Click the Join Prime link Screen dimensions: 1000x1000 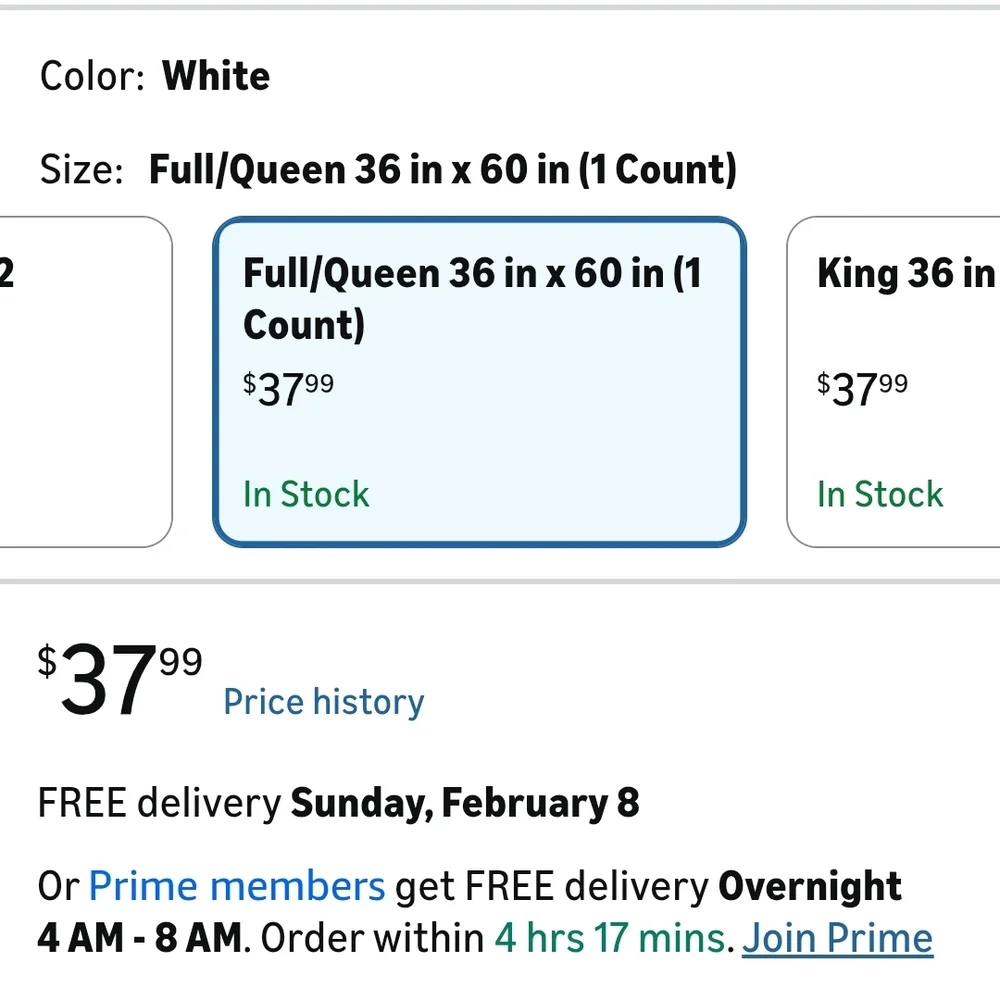pos(837,939)
